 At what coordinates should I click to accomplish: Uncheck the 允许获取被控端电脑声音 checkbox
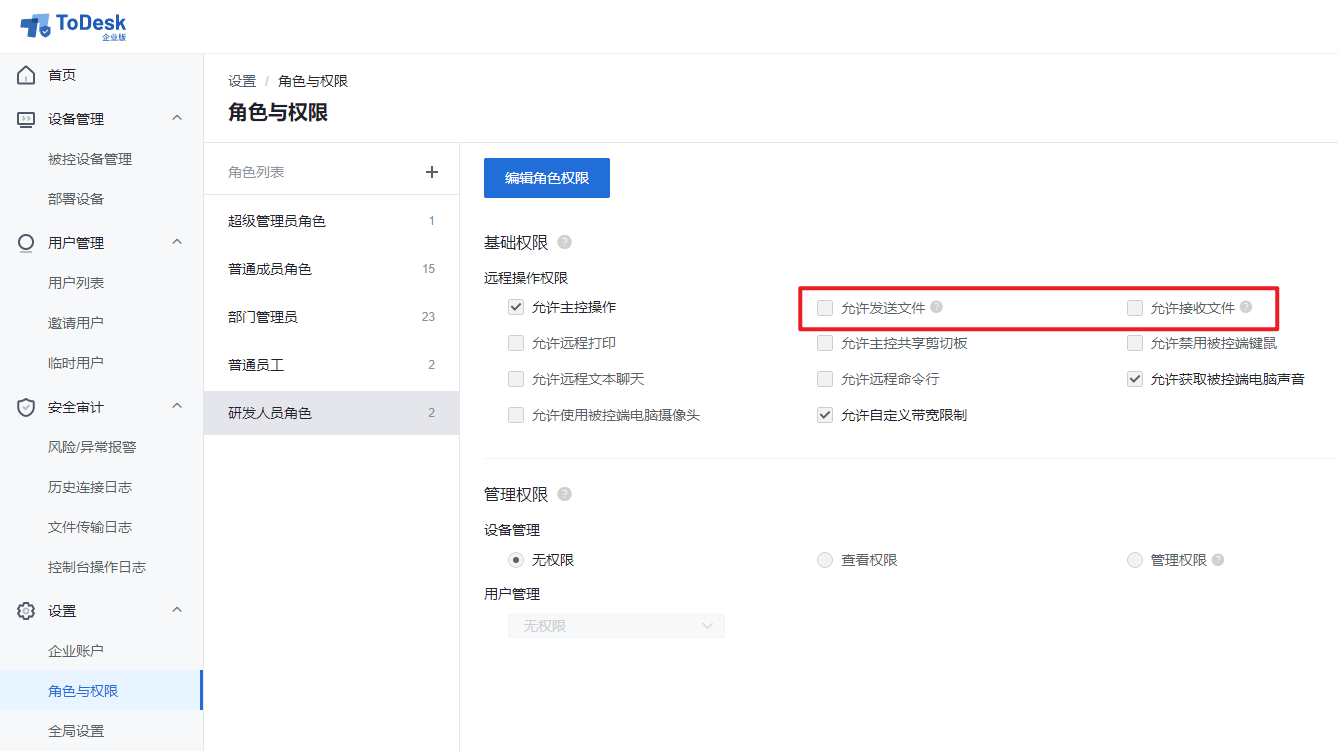coord(1135,379)
